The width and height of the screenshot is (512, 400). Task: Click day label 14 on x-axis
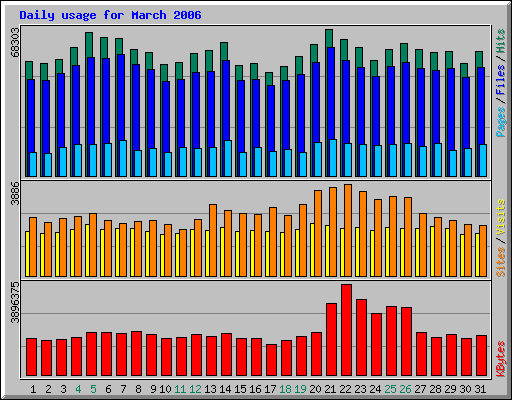225,389
